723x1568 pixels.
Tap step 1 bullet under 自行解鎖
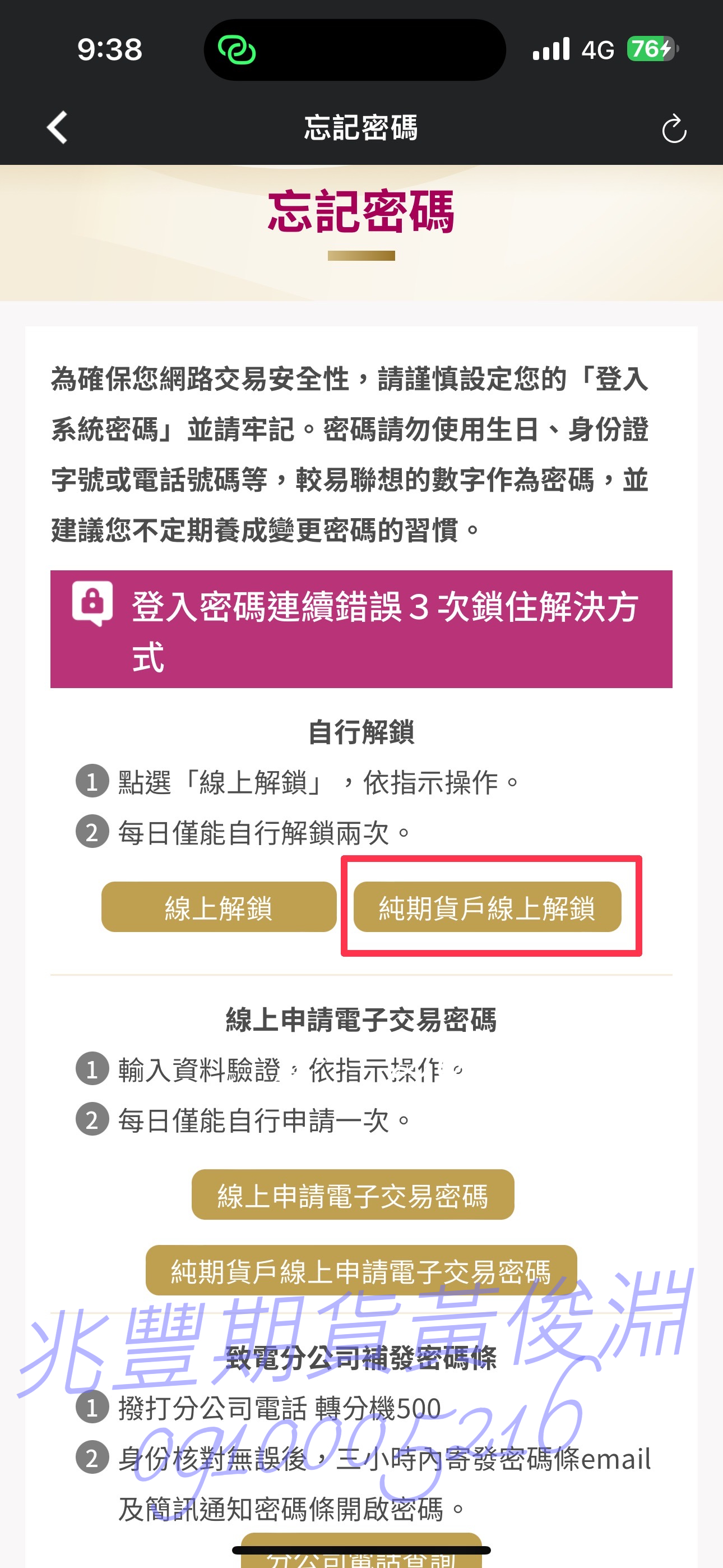pos(92,781)
